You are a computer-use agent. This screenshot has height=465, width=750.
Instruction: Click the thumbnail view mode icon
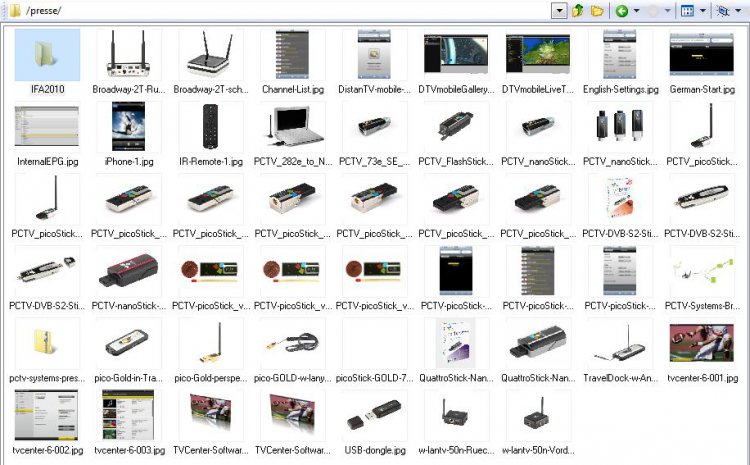[x=687, y=11]
